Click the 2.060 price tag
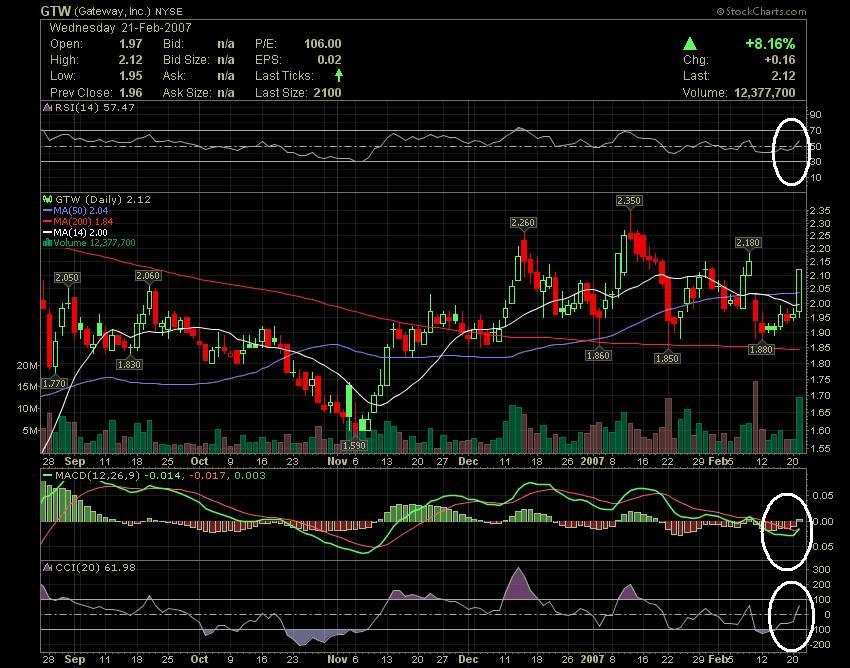 click(x=148, y=275)
